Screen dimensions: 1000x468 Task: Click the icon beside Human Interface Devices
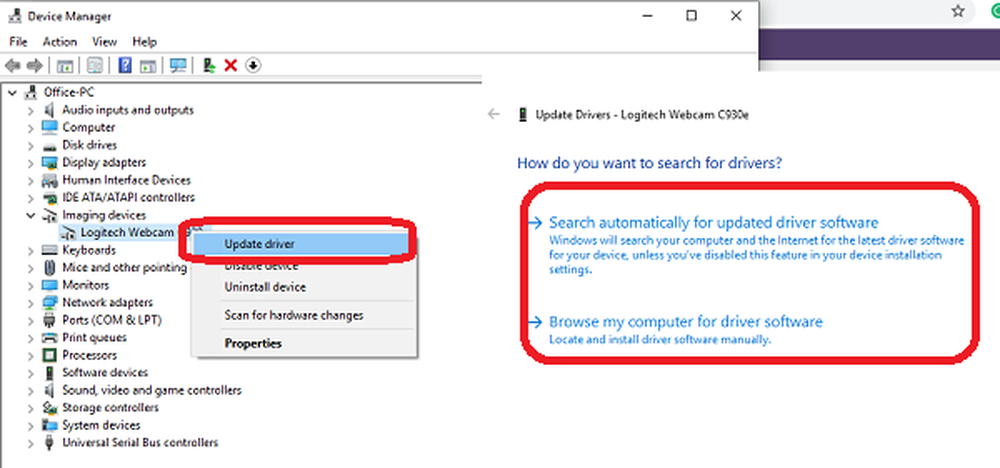click(50, 180)
